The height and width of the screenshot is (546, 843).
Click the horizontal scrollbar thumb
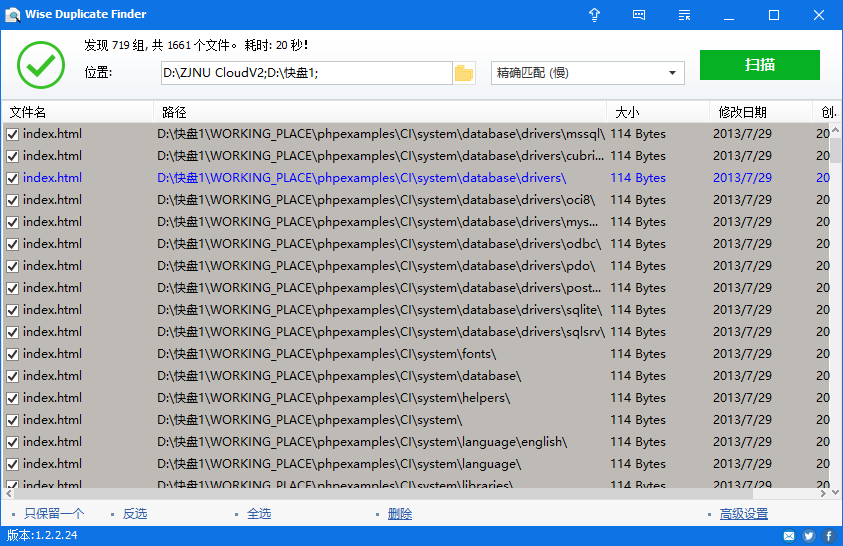pyautogui.click(x=383, y=493)
